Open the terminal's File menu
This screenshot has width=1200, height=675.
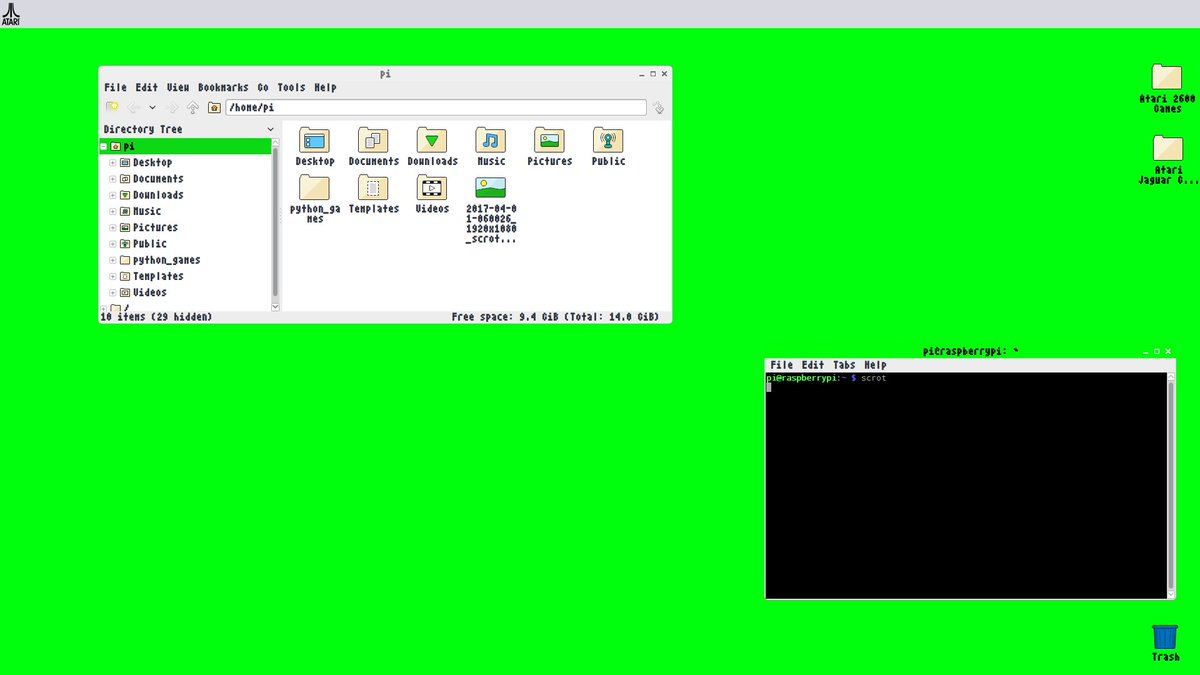tap(782, 365)
